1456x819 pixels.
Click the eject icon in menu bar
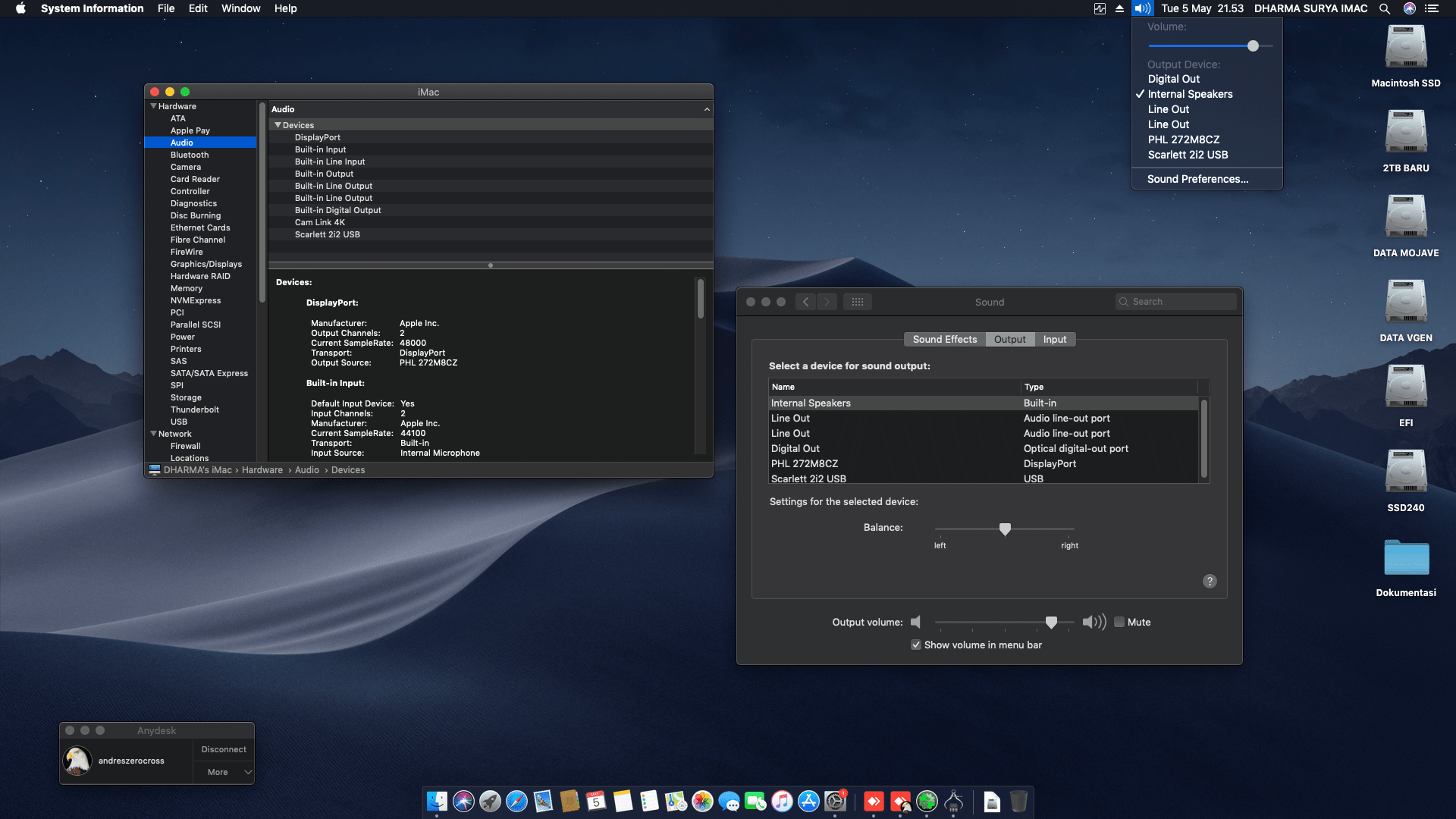click(1119, 8)
